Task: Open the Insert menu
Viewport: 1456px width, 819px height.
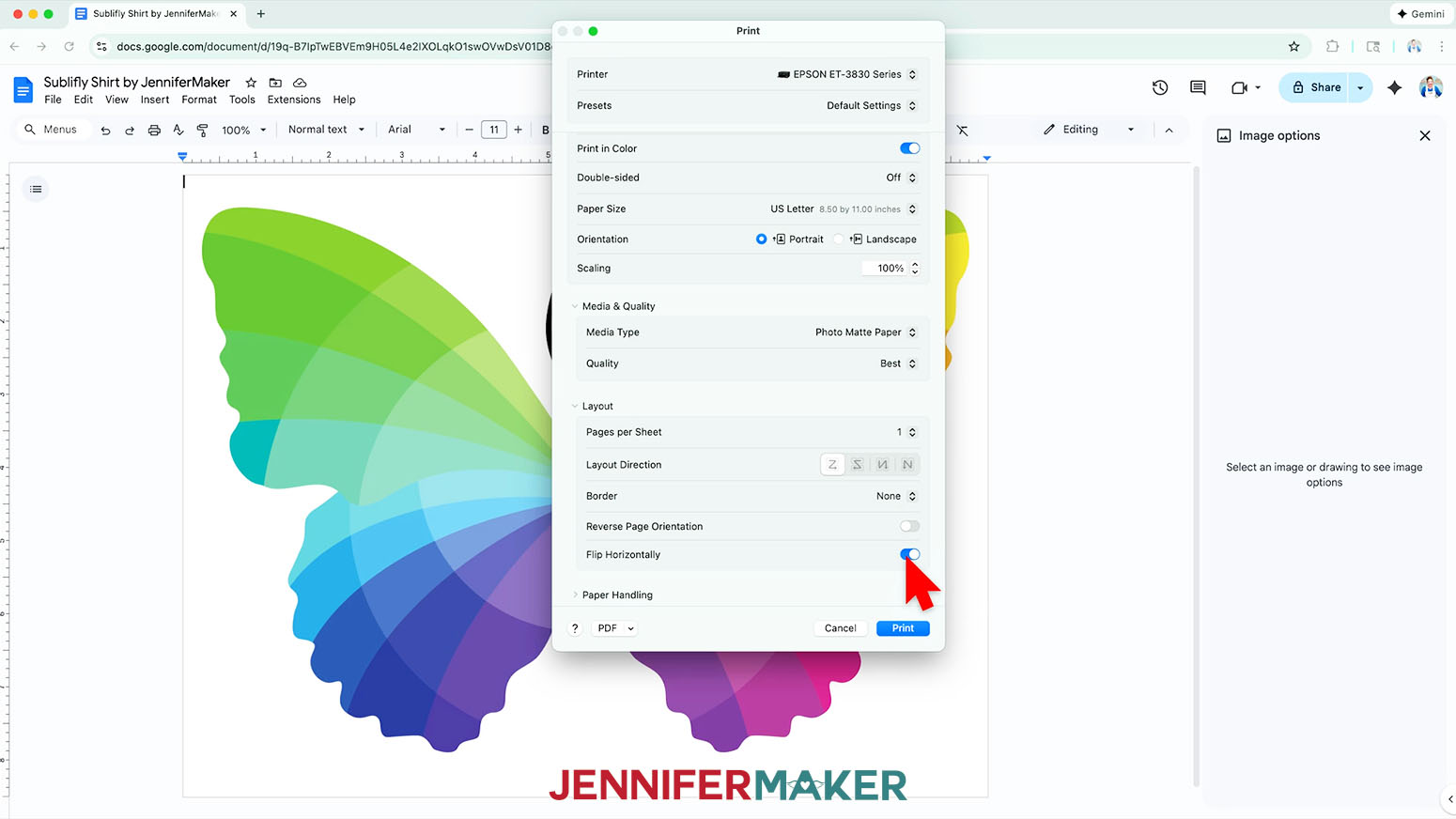Action: coord(155,100)
